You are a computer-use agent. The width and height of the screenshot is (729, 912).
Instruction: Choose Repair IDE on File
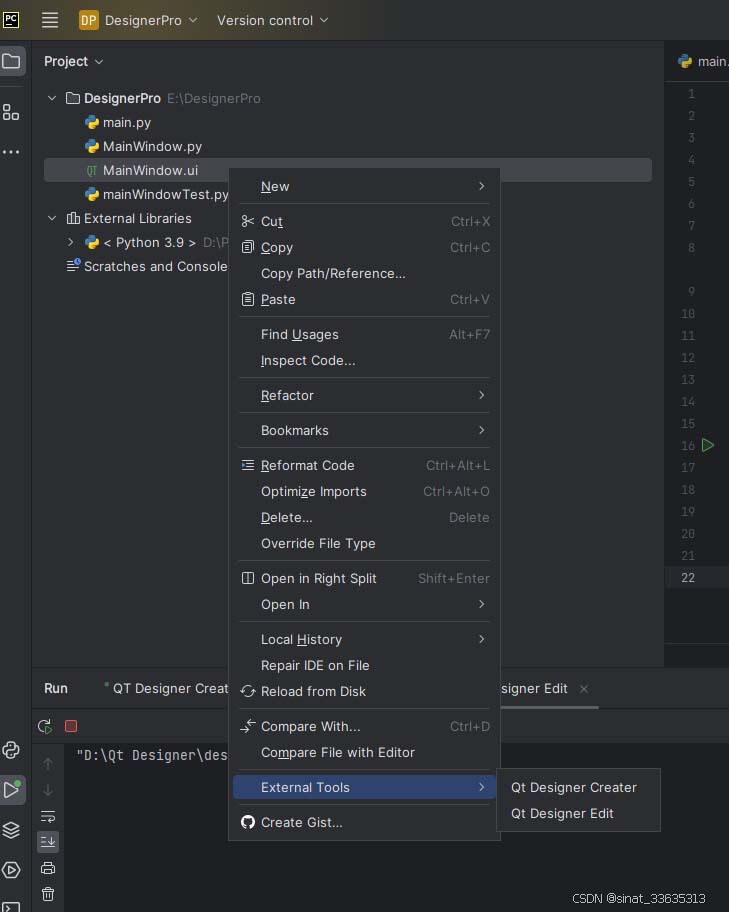coord(364,665)
